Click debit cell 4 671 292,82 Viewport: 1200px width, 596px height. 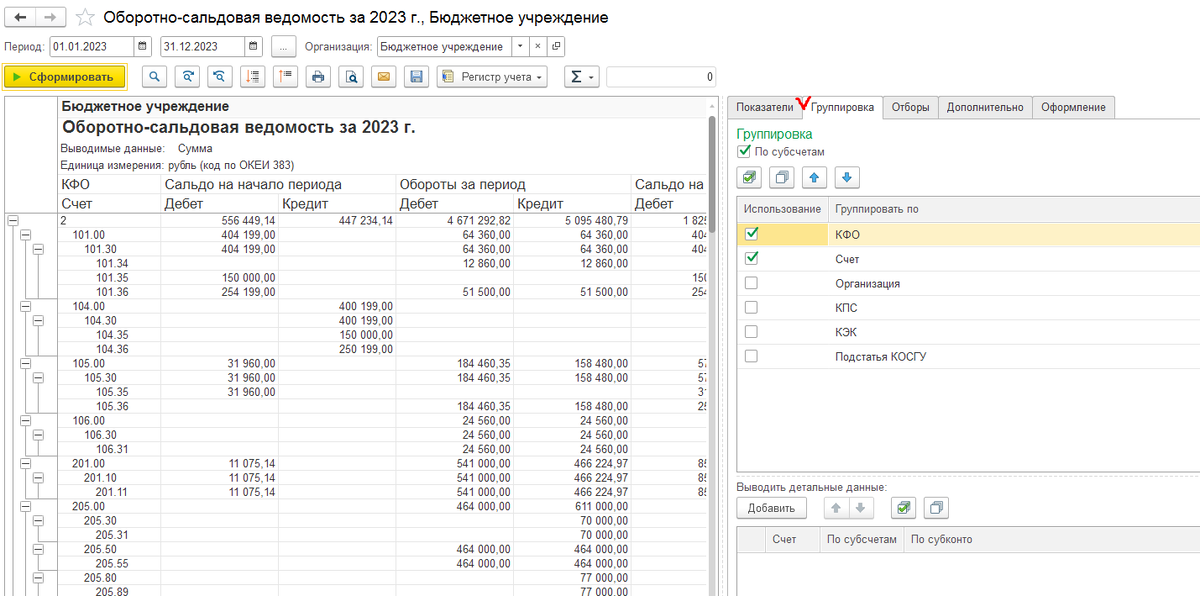pos(453,220)
